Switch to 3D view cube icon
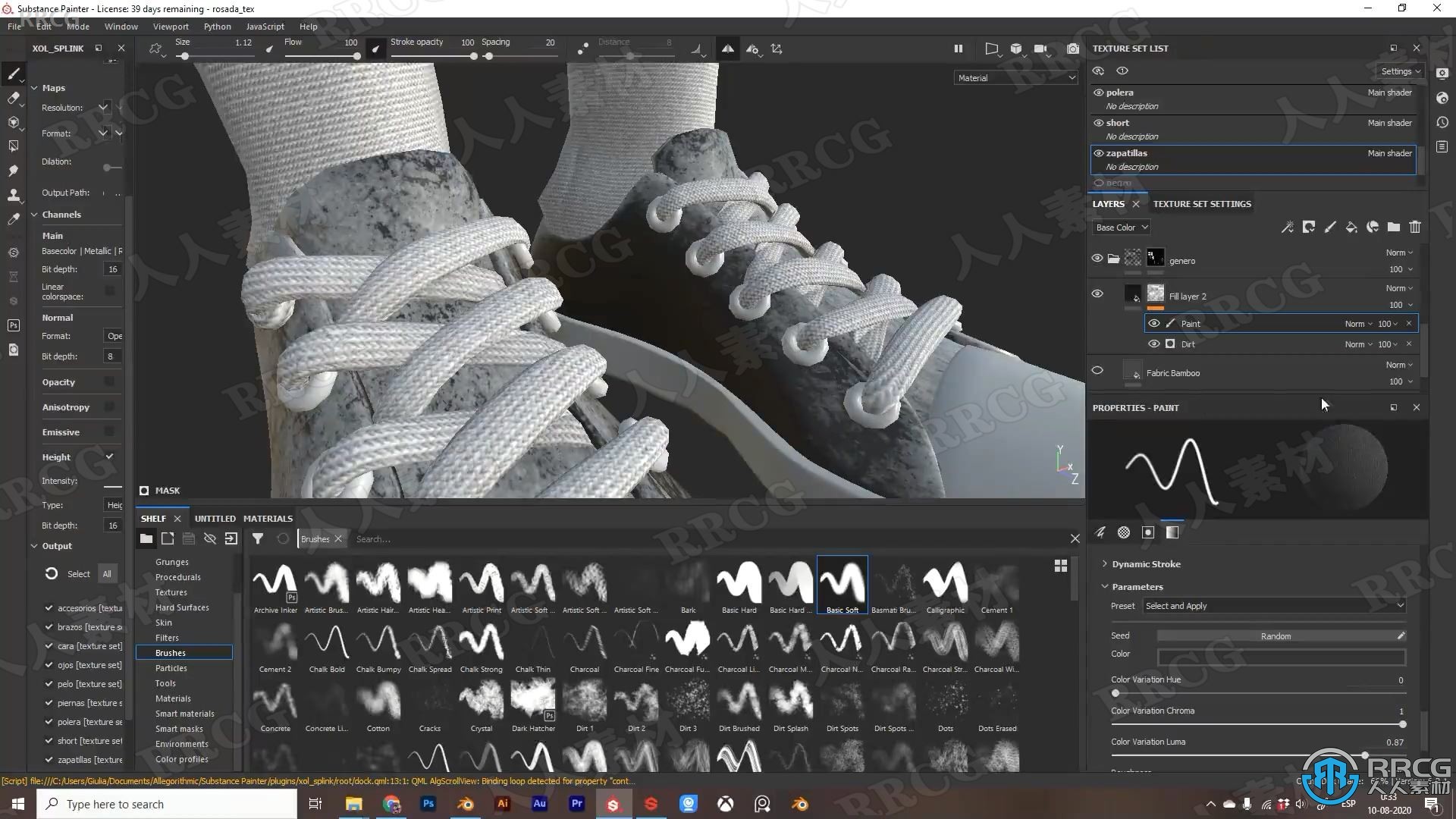Screen dimensions: 1456x819 (x=1016, y=49)
